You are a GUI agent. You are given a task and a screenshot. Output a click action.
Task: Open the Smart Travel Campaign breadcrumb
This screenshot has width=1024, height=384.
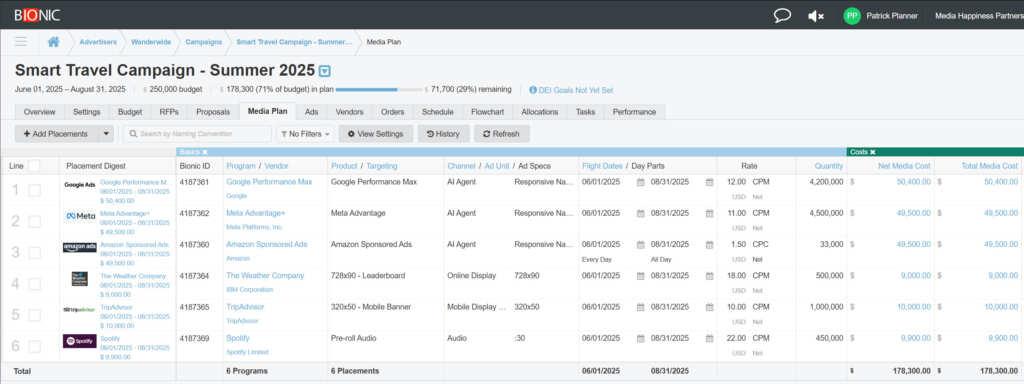point(294,42)
